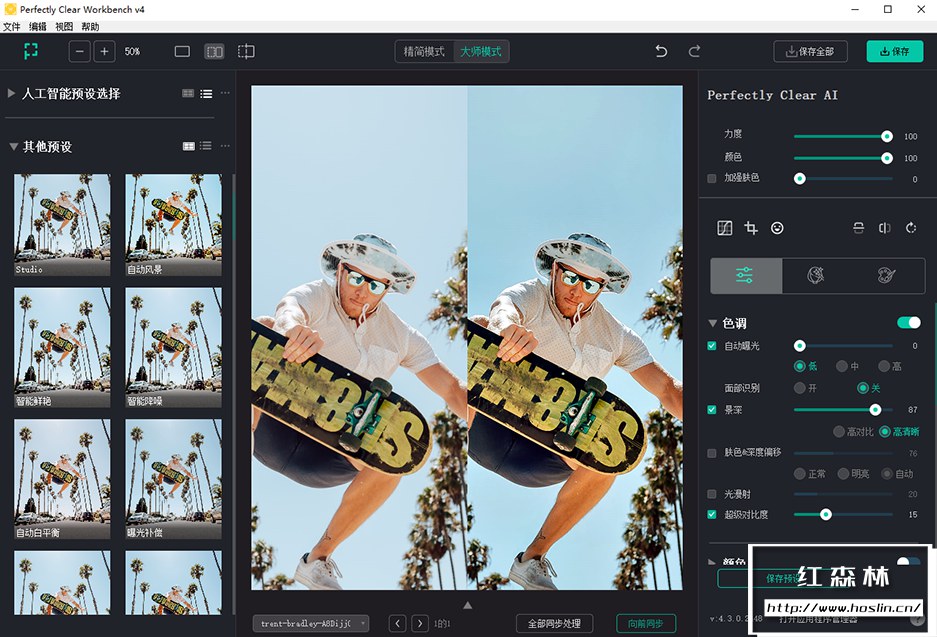Open the 视图 menu
The width and height of the screenshot is (937, 637).
[64, 26]
